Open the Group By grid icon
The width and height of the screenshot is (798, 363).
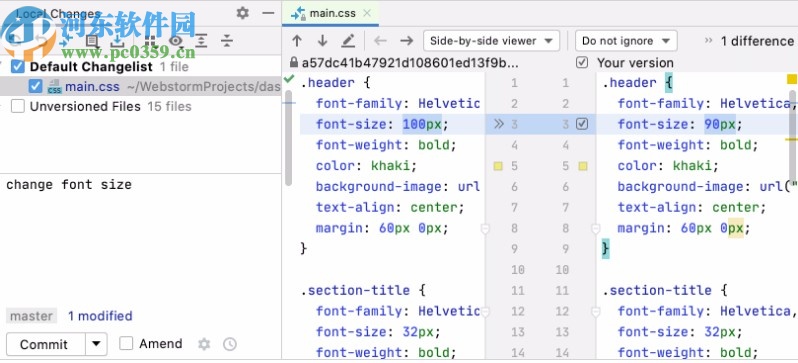click(x=150, y=41)
